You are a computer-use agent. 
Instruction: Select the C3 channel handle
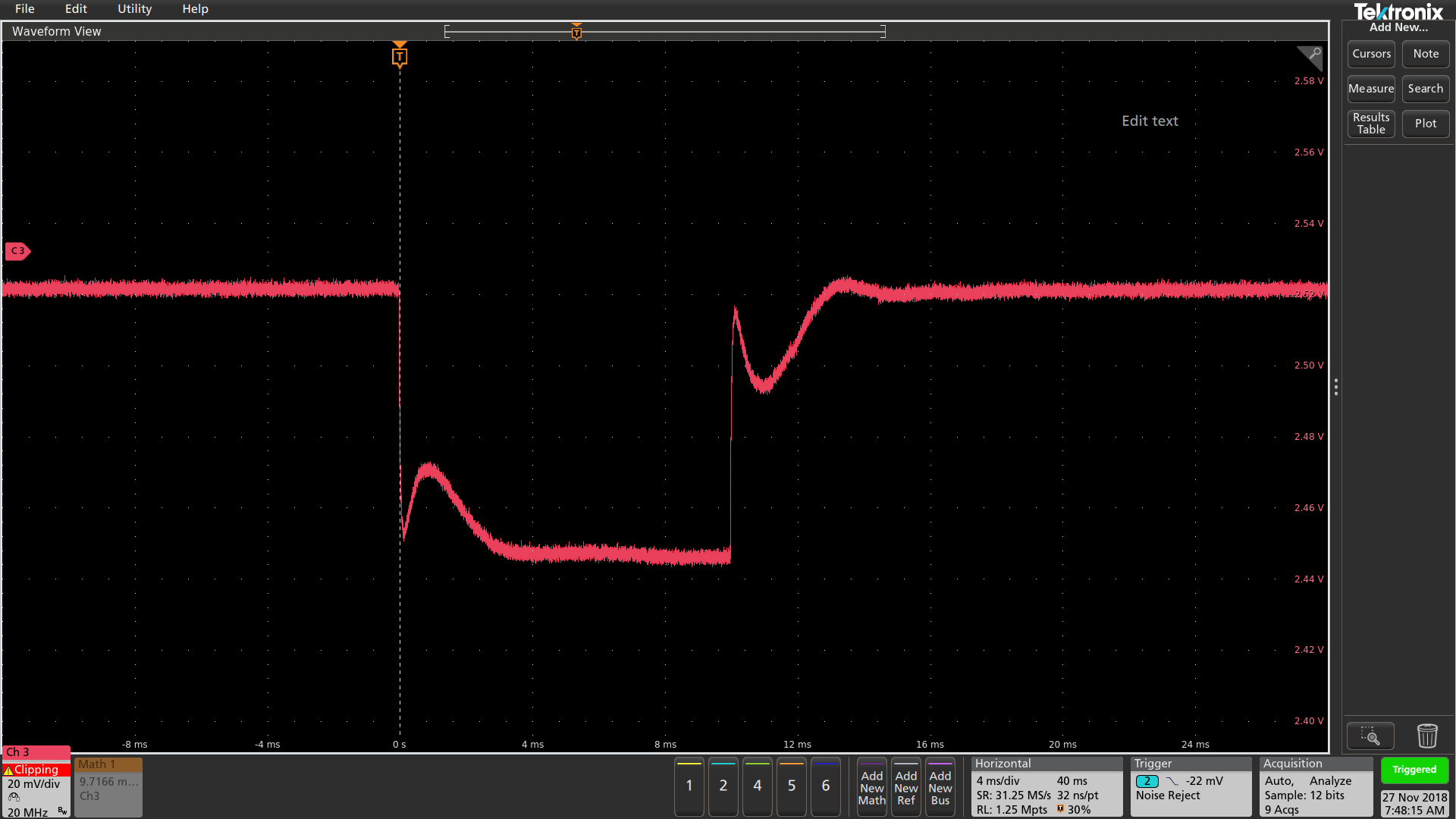coord(17,251)
